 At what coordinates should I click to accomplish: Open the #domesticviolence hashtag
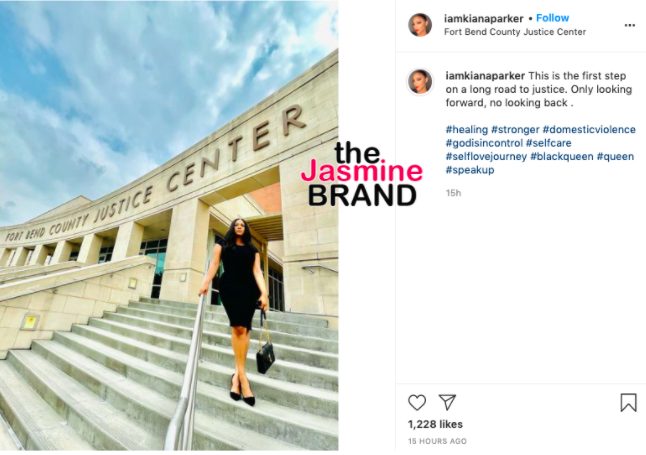(x=589, y=129)
